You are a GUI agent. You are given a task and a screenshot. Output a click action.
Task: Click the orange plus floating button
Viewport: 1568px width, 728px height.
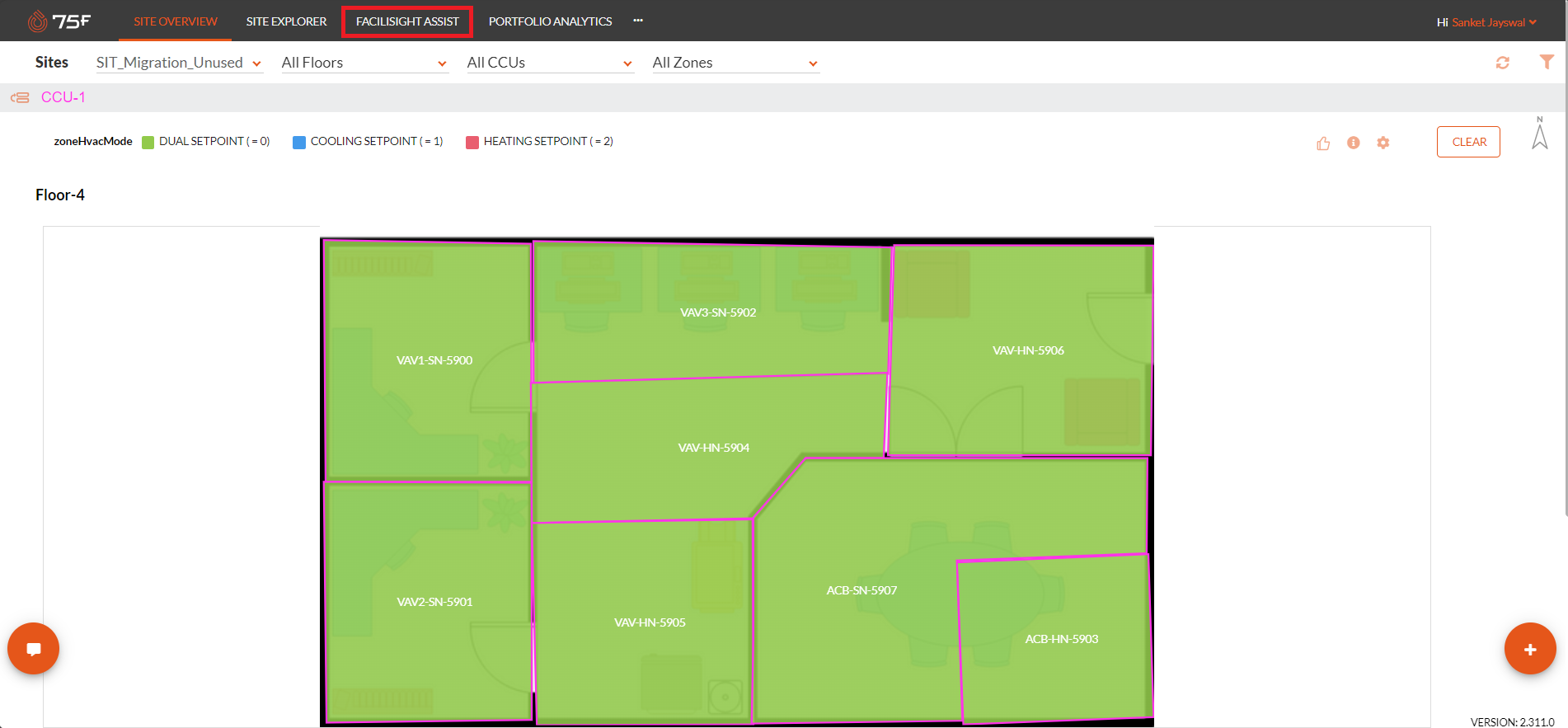(x=1530, y=649)
